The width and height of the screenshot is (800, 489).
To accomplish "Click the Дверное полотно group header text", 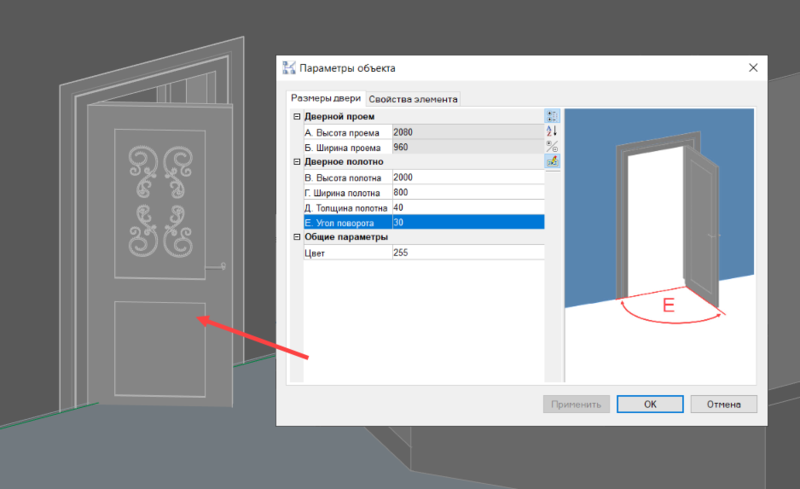I will coord(344,161).
